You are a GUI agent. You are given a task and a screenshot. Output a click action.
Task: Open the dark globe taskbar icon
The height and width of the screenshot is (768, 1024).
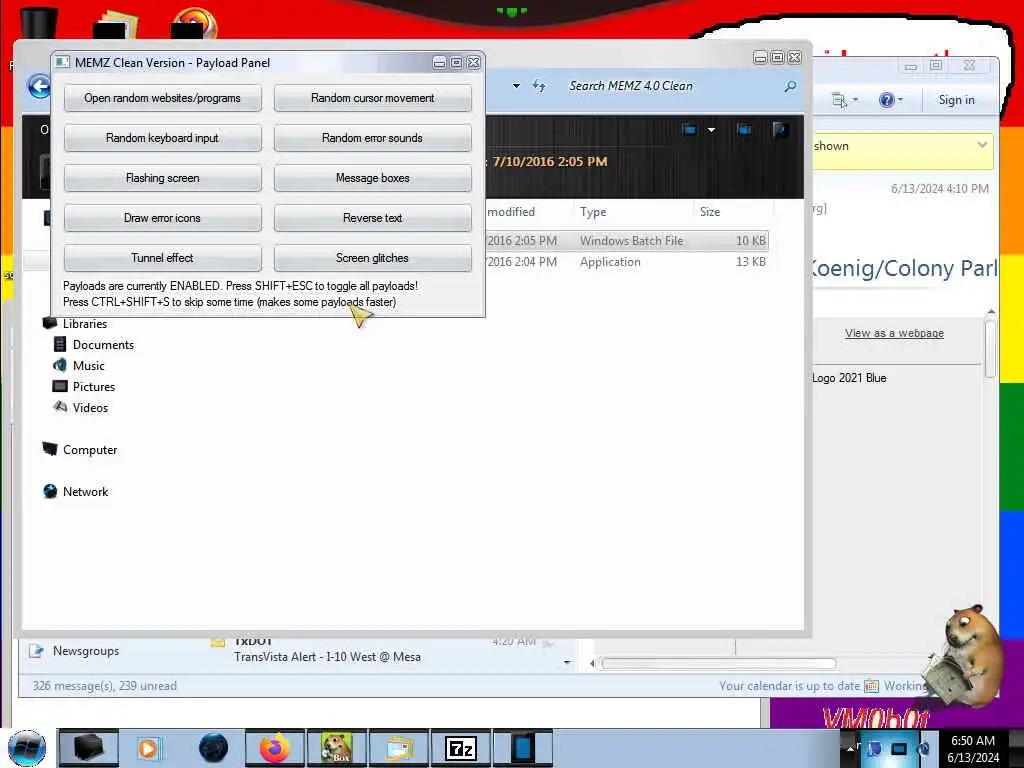tap(213, 748)
